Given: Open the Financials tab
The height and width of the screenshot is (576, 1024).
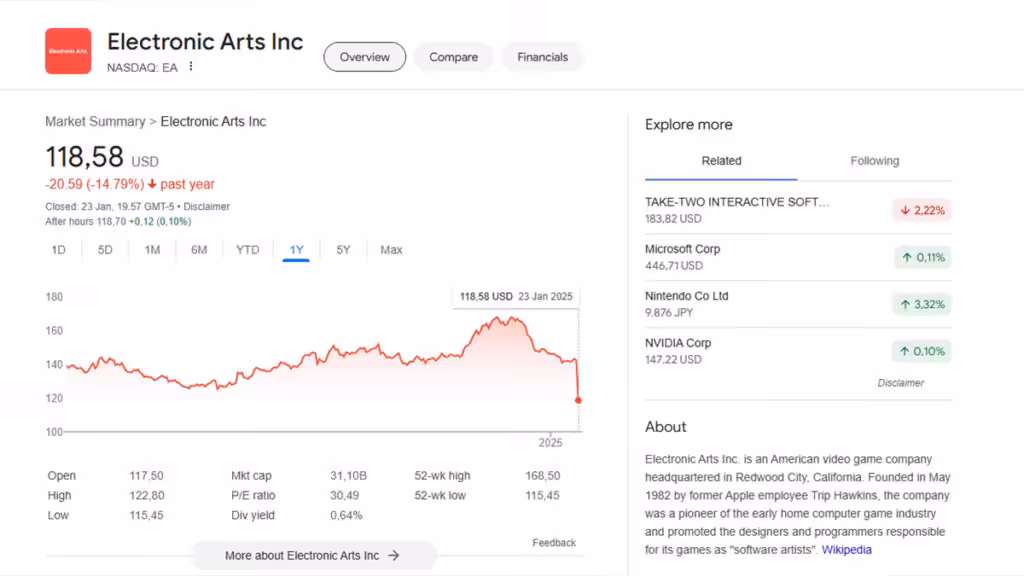Looking at the screenshot, I should [x=542, y=57].
